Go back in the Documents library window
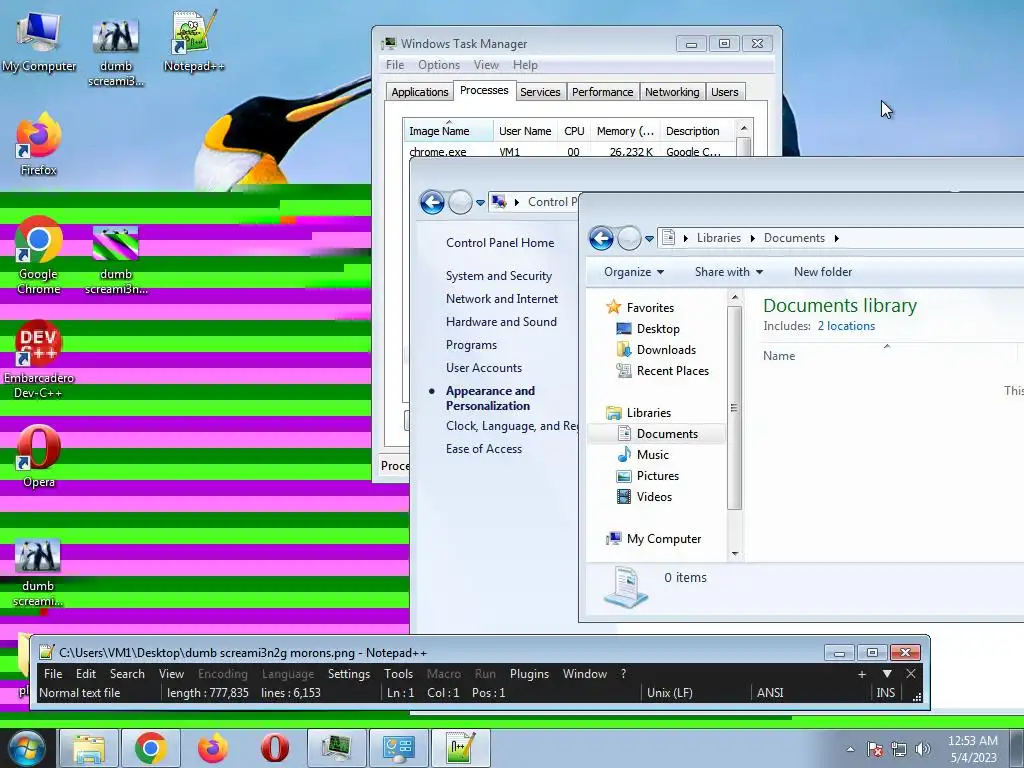 (601, 238)
